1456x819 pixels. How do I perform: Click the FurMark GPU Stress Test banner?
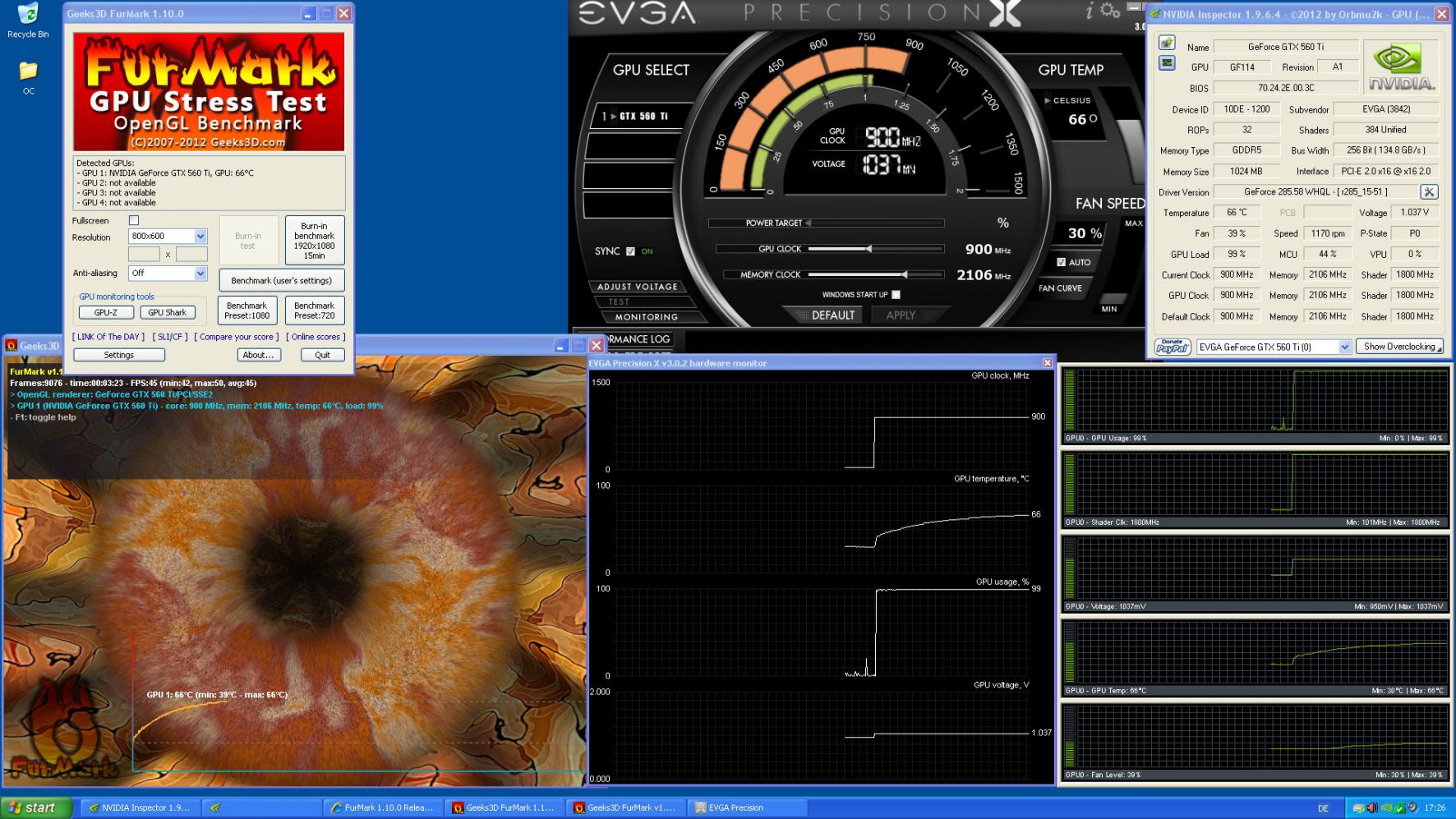[209, 91]
